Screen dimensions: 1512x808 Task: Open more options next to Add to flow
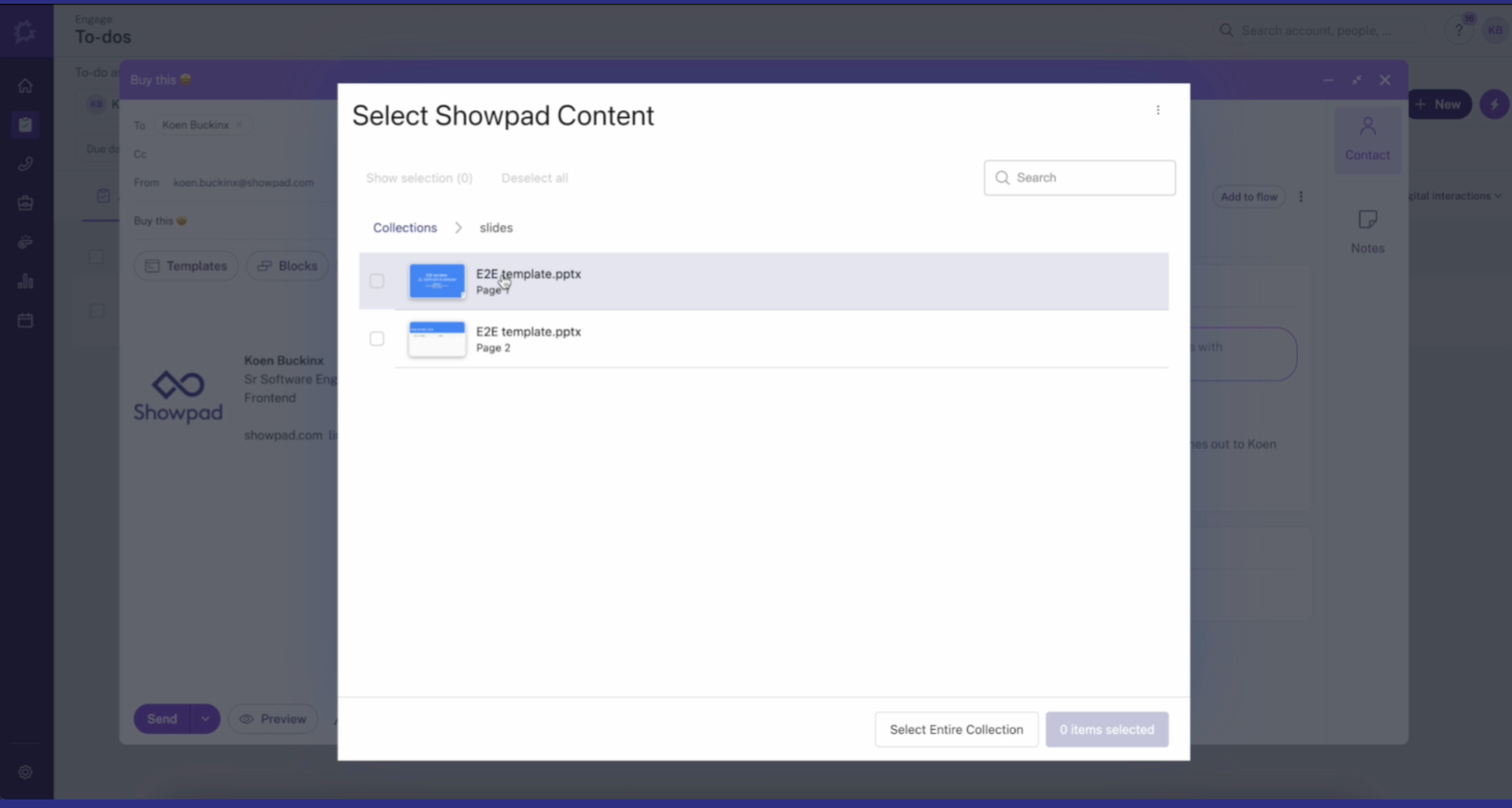[1301, 196]
